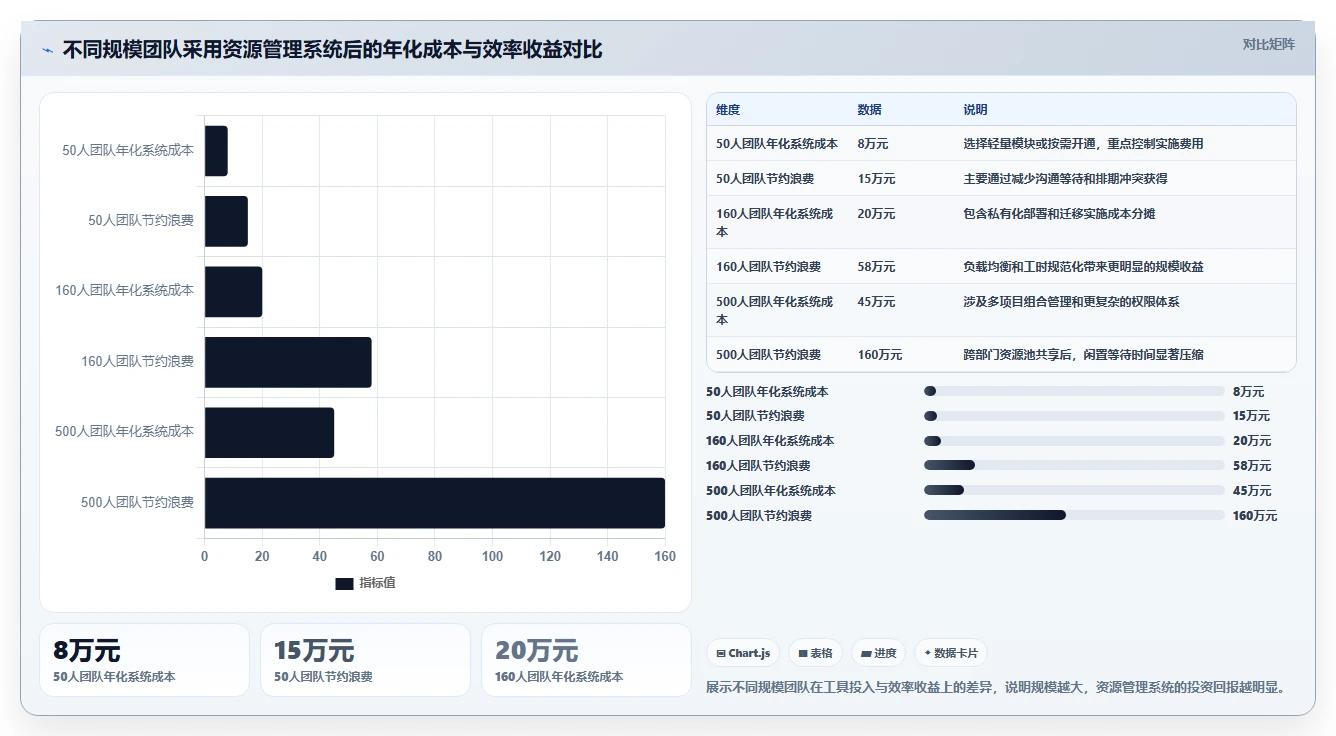This screenshot has width=1336, height=736.
Task: Click the 指标值 legend label
Action: coord(378,583)
